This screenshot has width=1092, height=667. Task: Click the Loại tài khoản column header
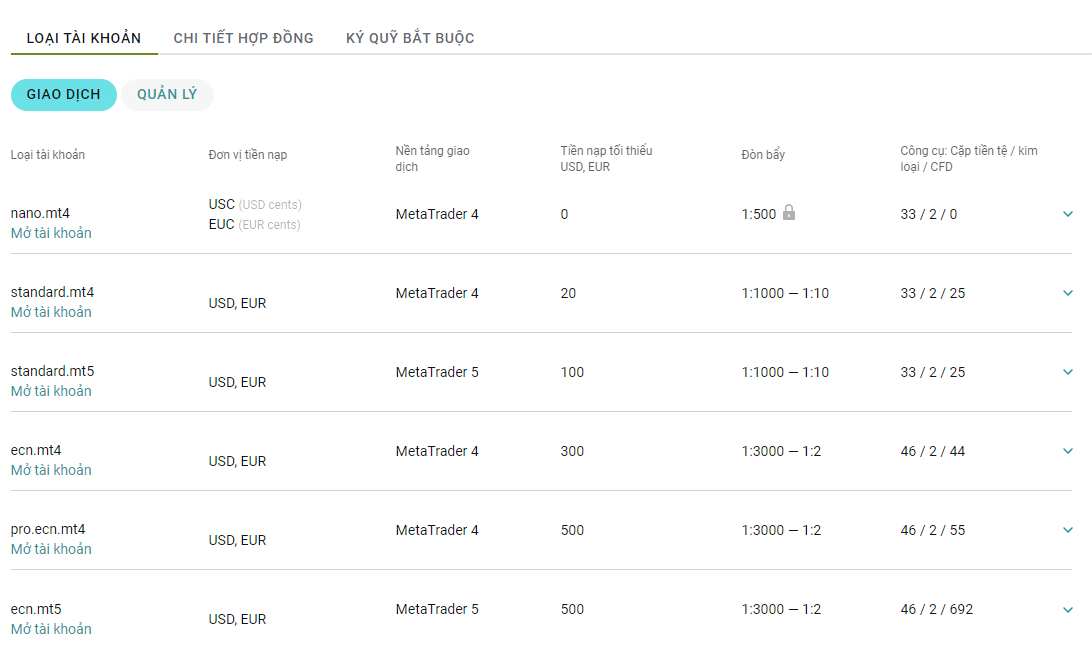click(x=47, y=155)
